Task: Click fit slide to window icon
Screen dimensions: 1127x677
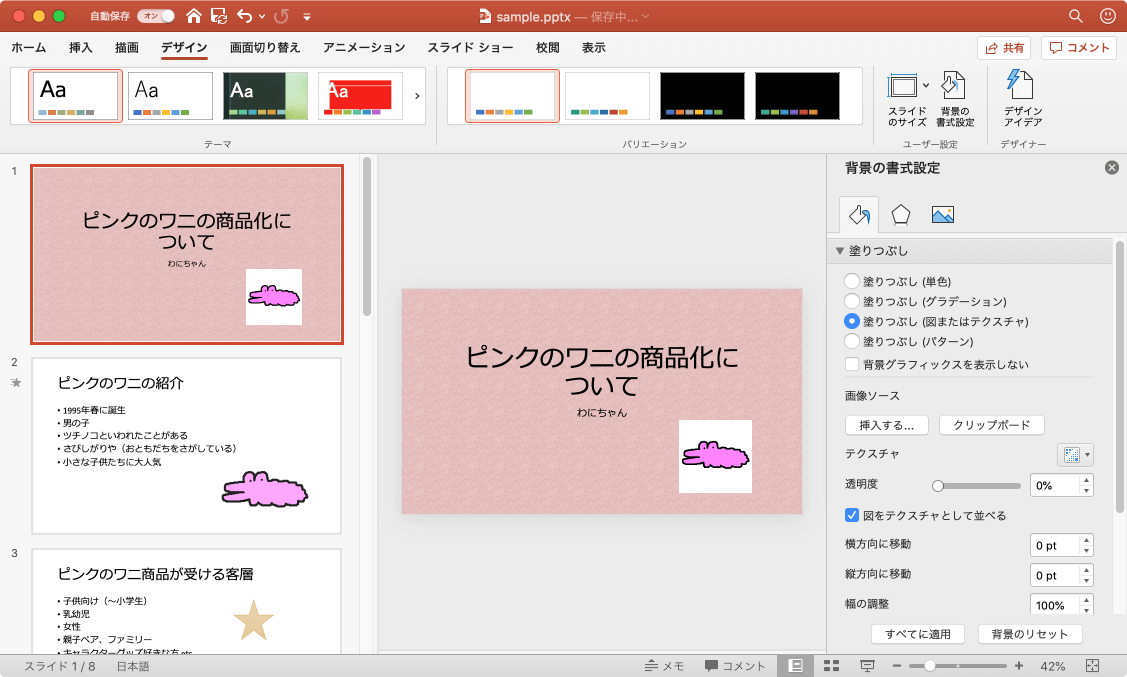Action: pyautogui.click(x=1092, y=666)
